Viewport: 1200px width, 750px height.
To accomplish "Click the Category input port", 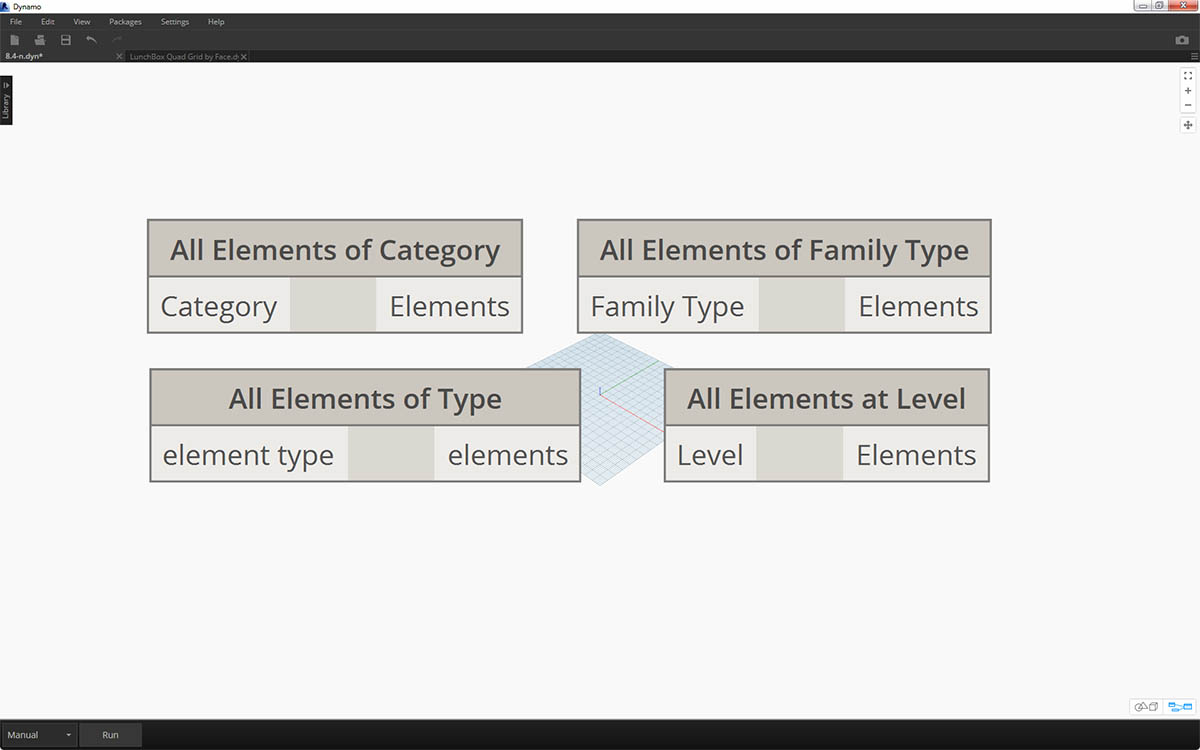I will [219, 306].
